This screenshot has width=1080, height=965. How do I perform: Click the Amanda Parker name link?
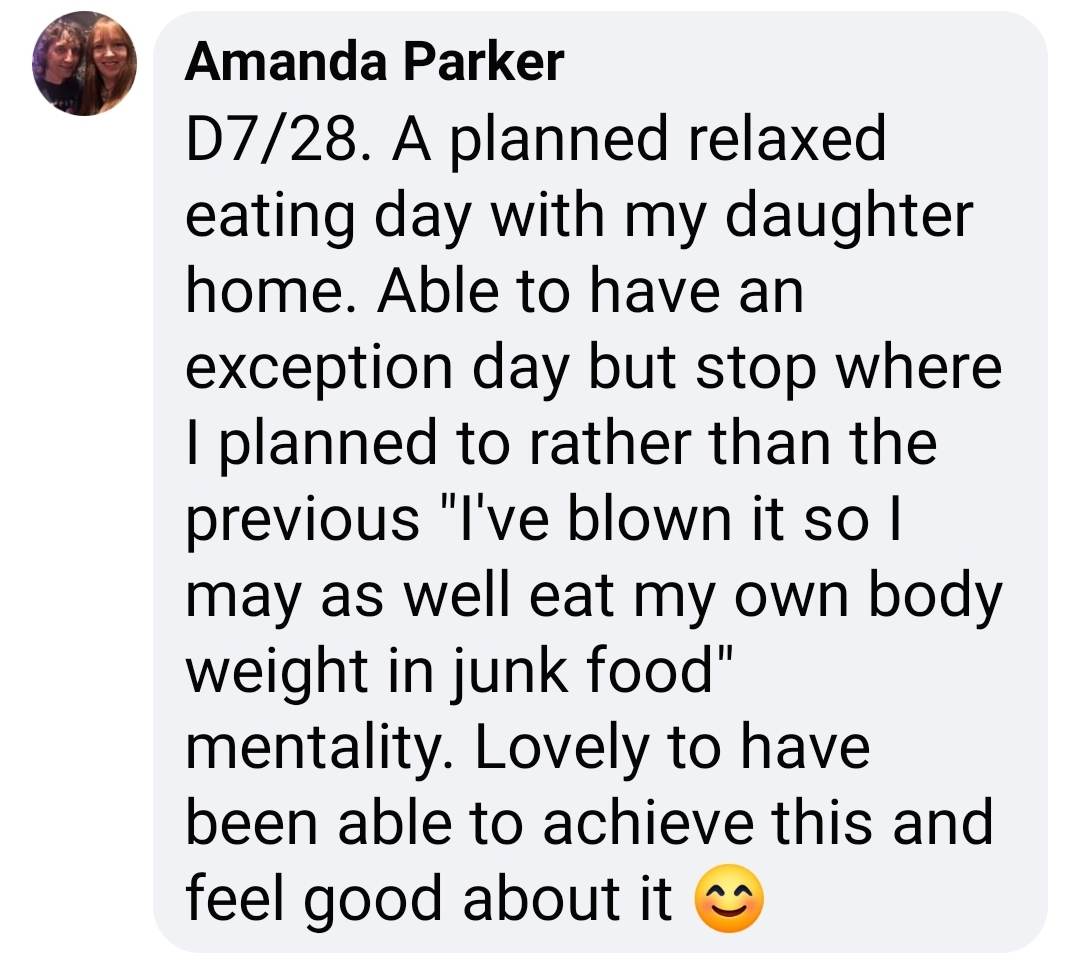click(374, 62)
